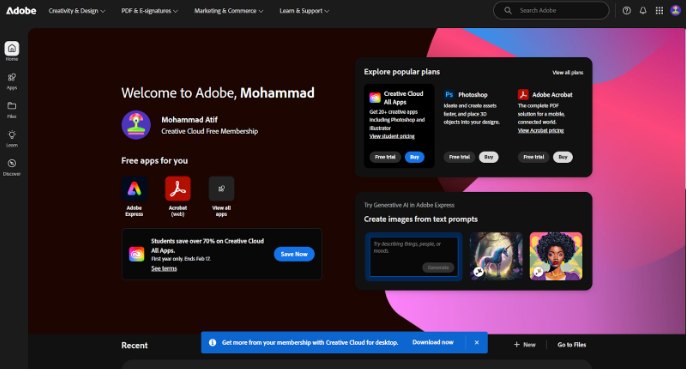Open the Home sidebar icon
This screenshot has height=369, width=687.
tap(12, 48)
